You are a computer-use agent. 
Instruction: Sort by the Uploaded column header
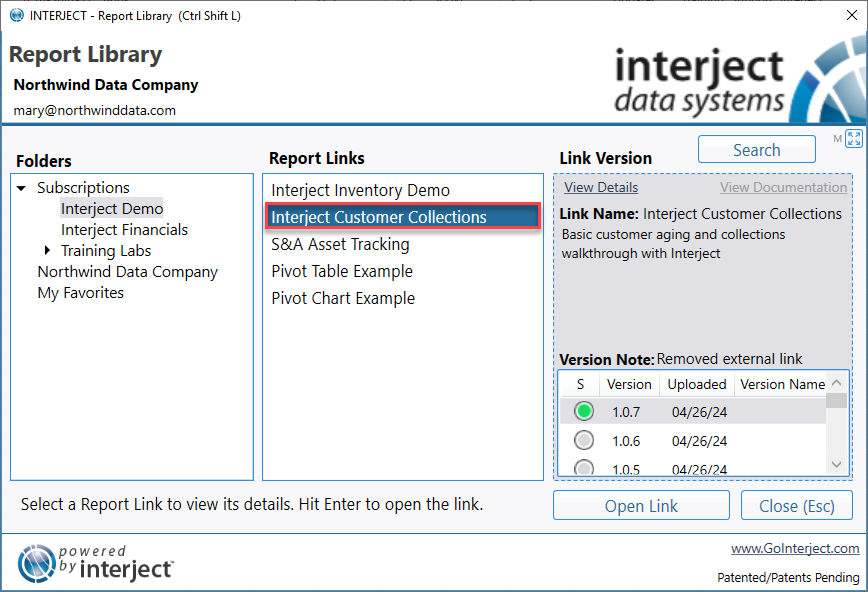(697, 384)
